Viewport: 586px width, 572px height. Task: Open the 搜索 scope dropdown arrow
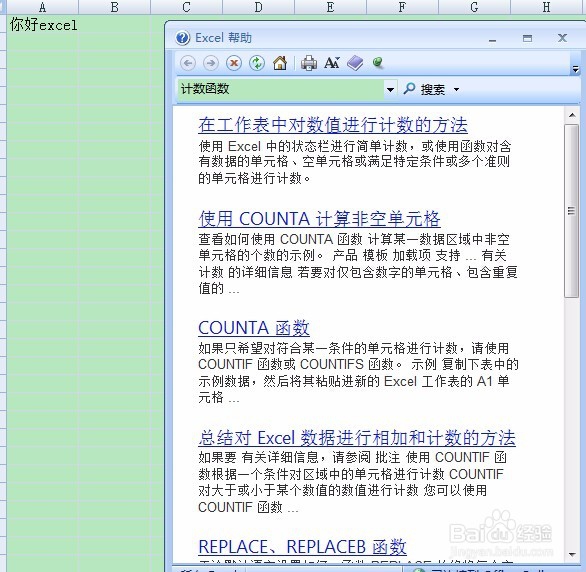pyautogui.click(x=456, y=90)
